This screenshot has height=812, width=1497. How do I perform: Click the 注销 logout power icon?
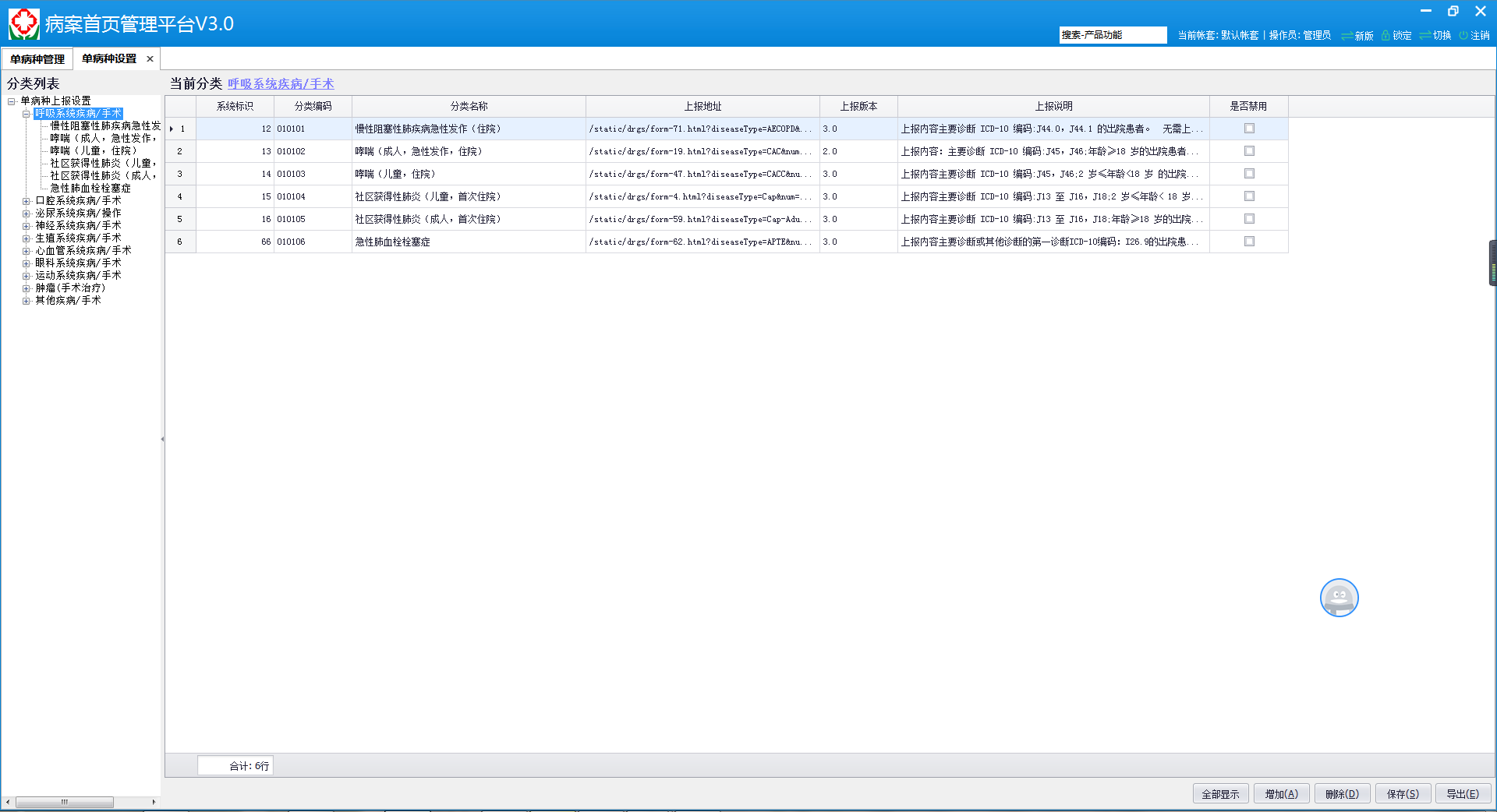pos(1463,36)
